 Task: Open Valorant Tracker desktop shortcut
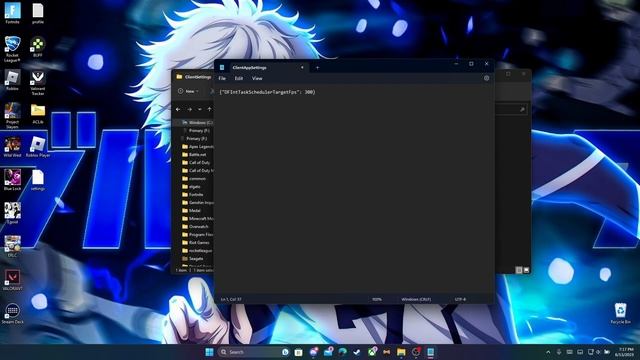(38, 82)
